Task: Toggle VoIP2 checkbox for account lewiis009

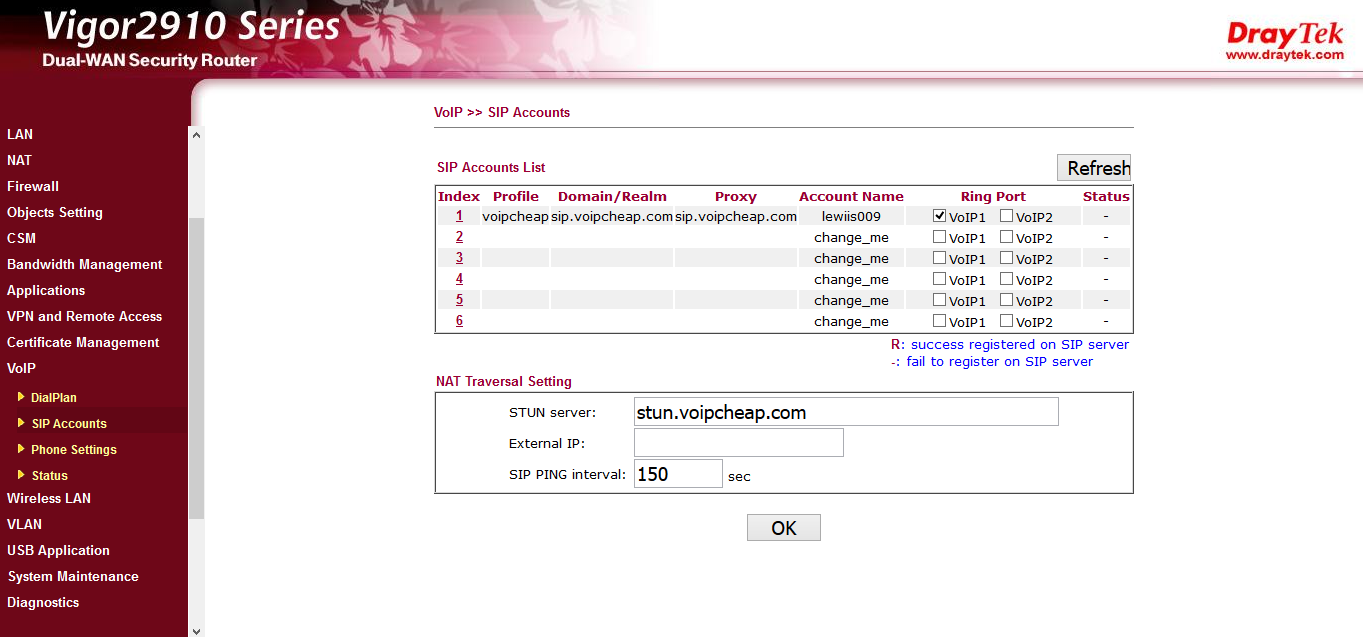Action: 1006,215
